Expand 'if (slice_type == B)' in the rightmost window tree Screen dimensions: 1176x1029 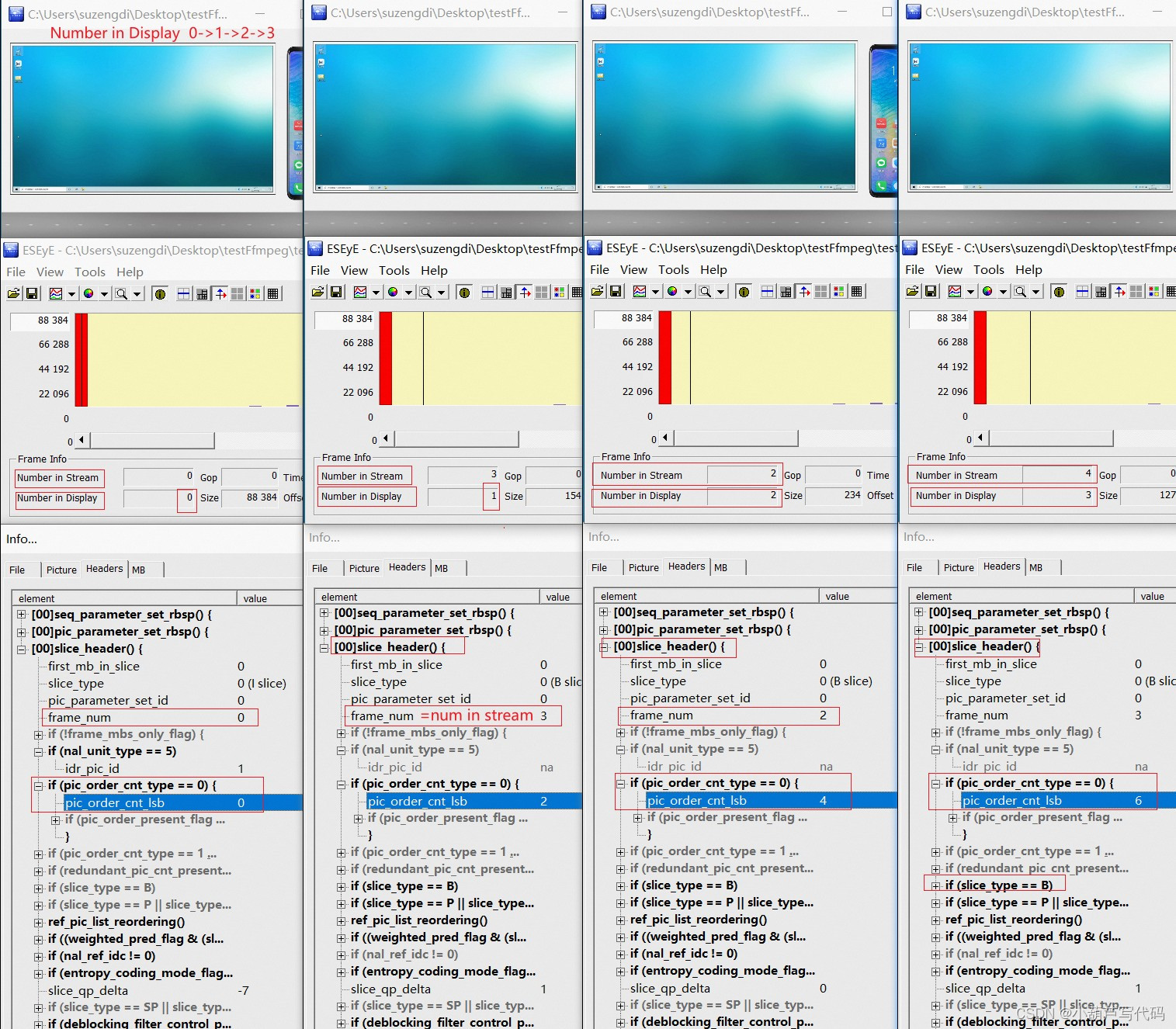(x=936, y=885)
